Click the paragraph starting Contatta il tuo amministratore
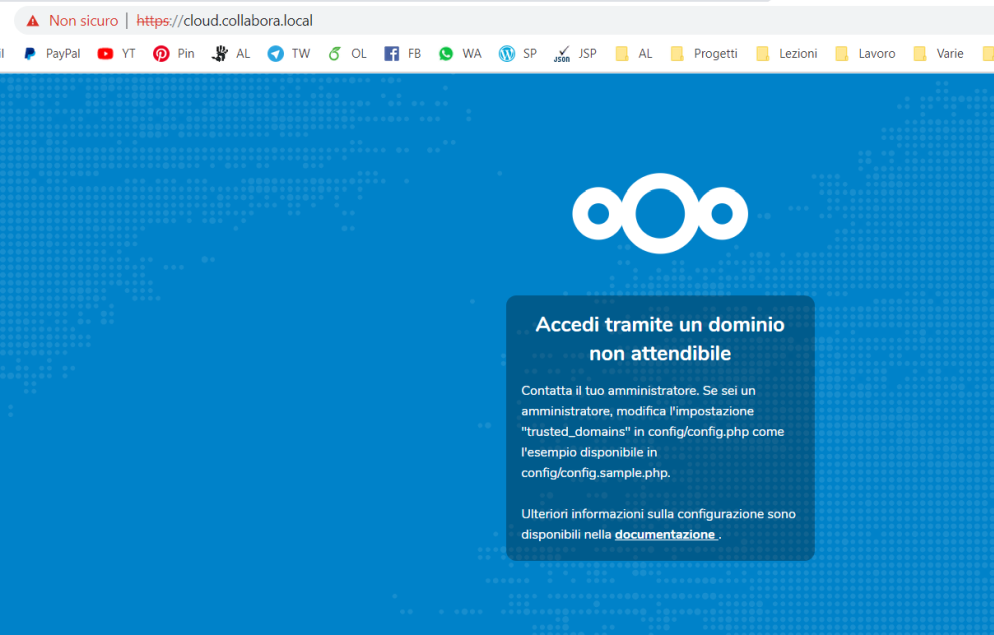The height and width of the screenshot is (635, 994). tap(653, 432)
